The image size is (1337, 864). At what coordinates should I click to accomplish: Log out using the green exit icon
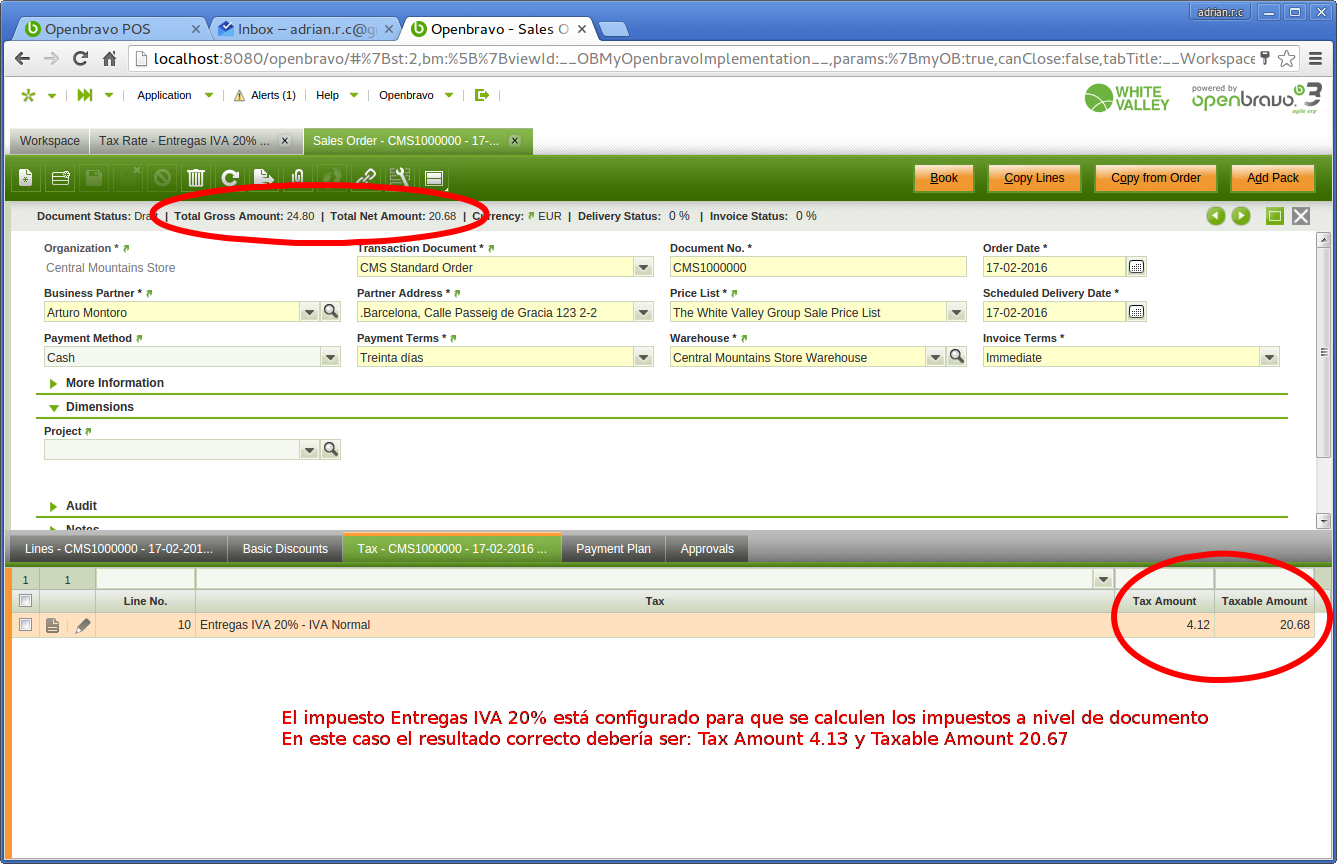click(482, 95)
